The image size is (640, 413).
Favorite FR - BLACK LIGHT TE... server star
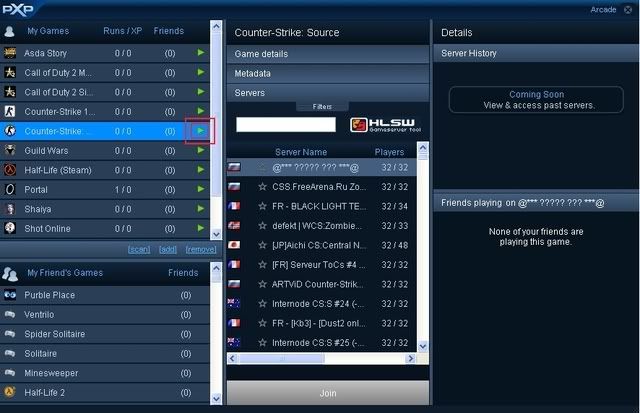click(x=262, y=206)
